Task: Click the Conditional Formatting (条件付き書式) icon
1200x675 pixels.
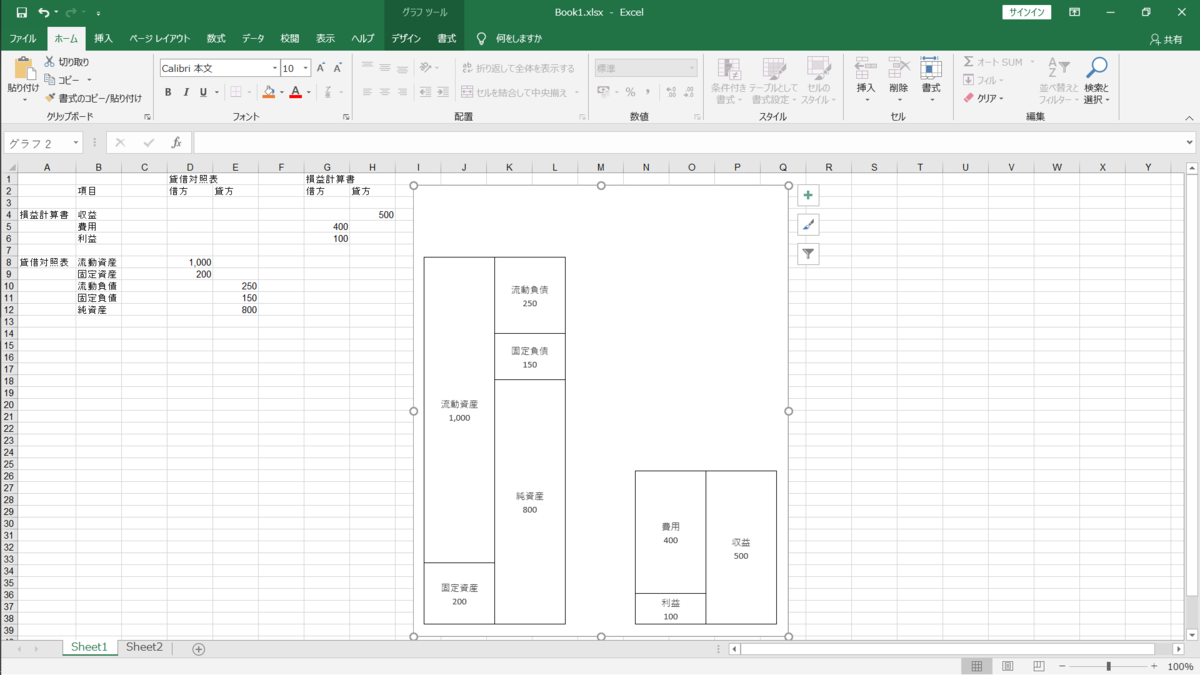Action: pyautogui.click(x=729, y=70)
